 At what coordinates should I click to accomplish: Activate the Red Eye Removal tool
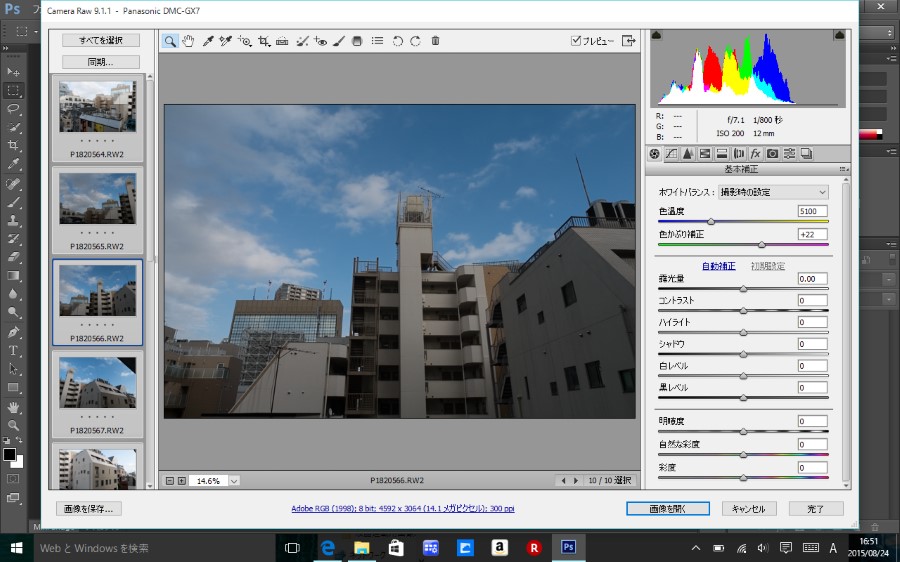(320, 41)
